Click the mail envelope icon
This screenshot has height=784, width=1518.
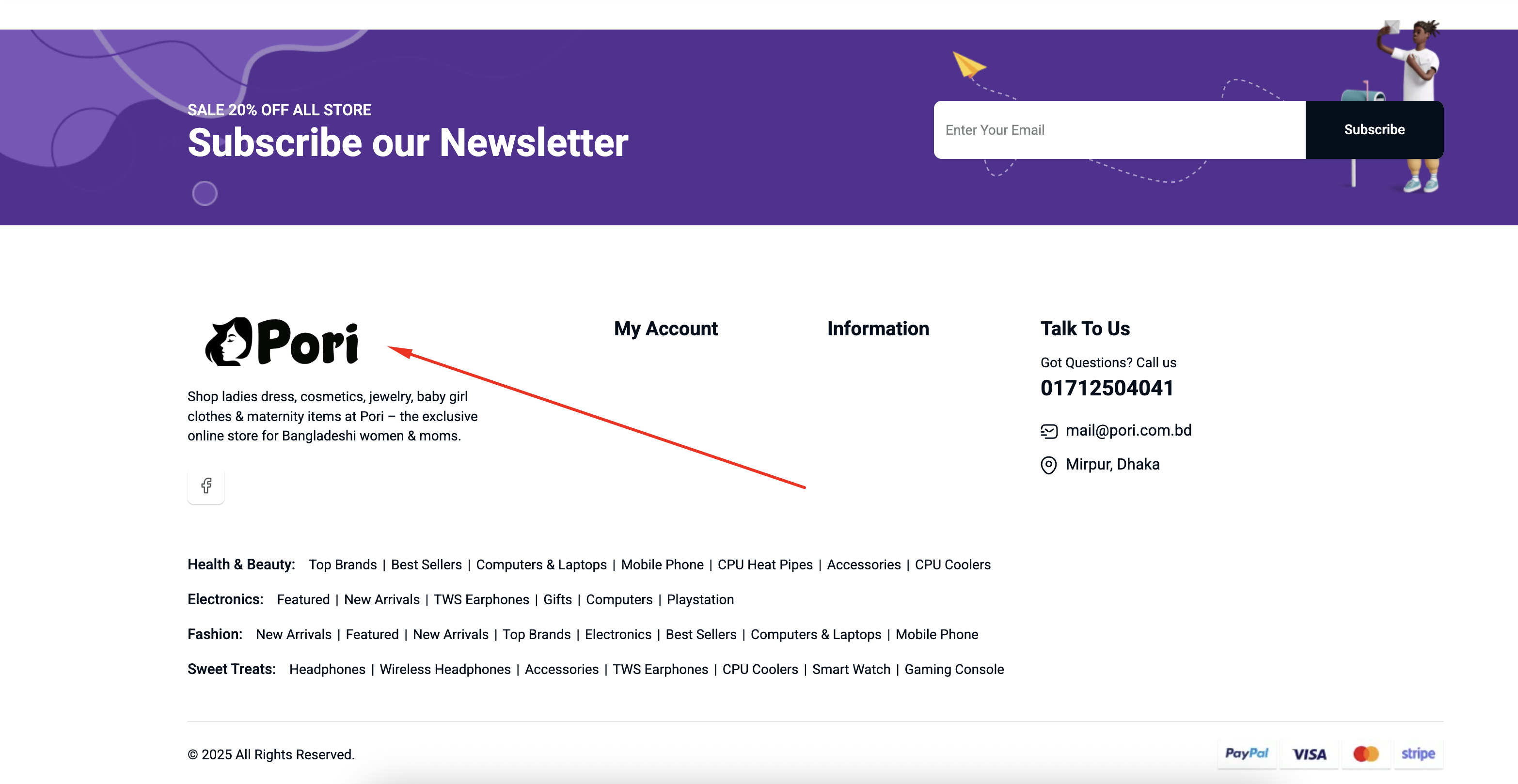(x=1049, y=431)
